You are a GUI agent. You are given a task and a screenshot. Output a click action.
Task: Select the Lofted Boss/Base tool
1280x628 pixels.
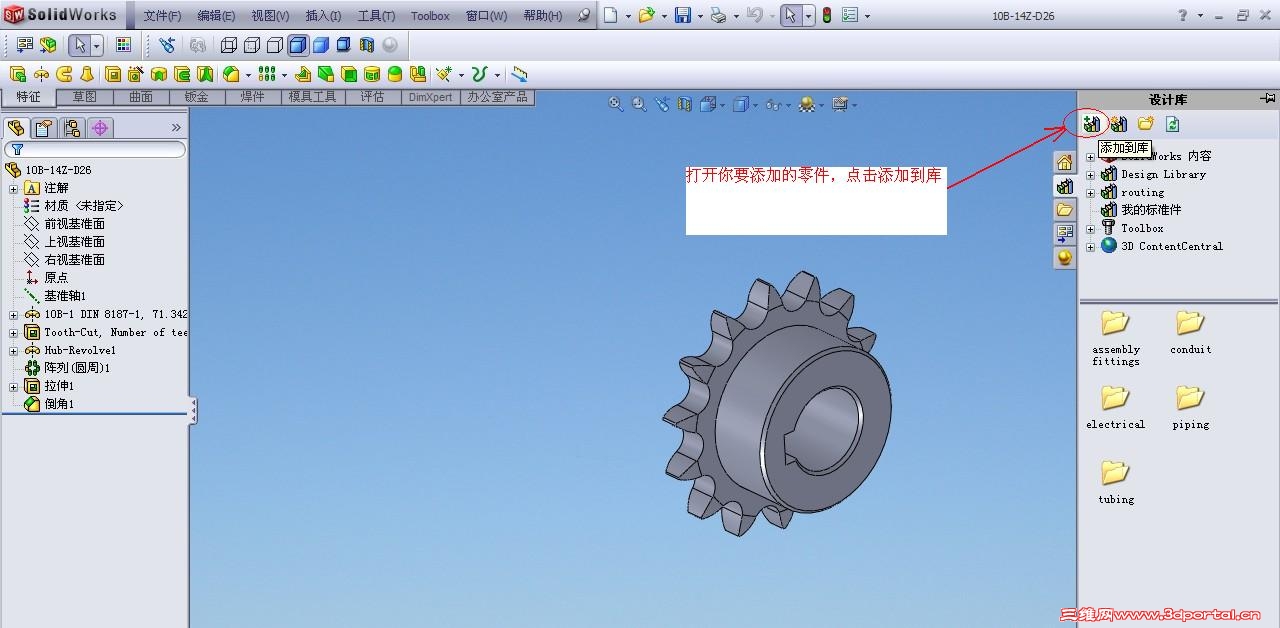tap(87, 74)
